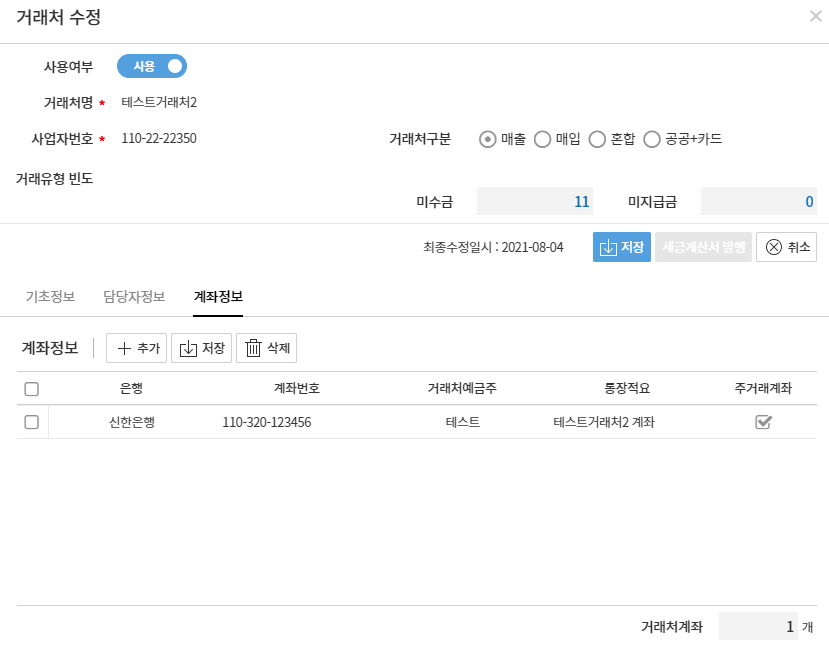Toggle the 사용여부 switch
The width and height of the screenshot is (829, 653).
[x=152, y=66]
